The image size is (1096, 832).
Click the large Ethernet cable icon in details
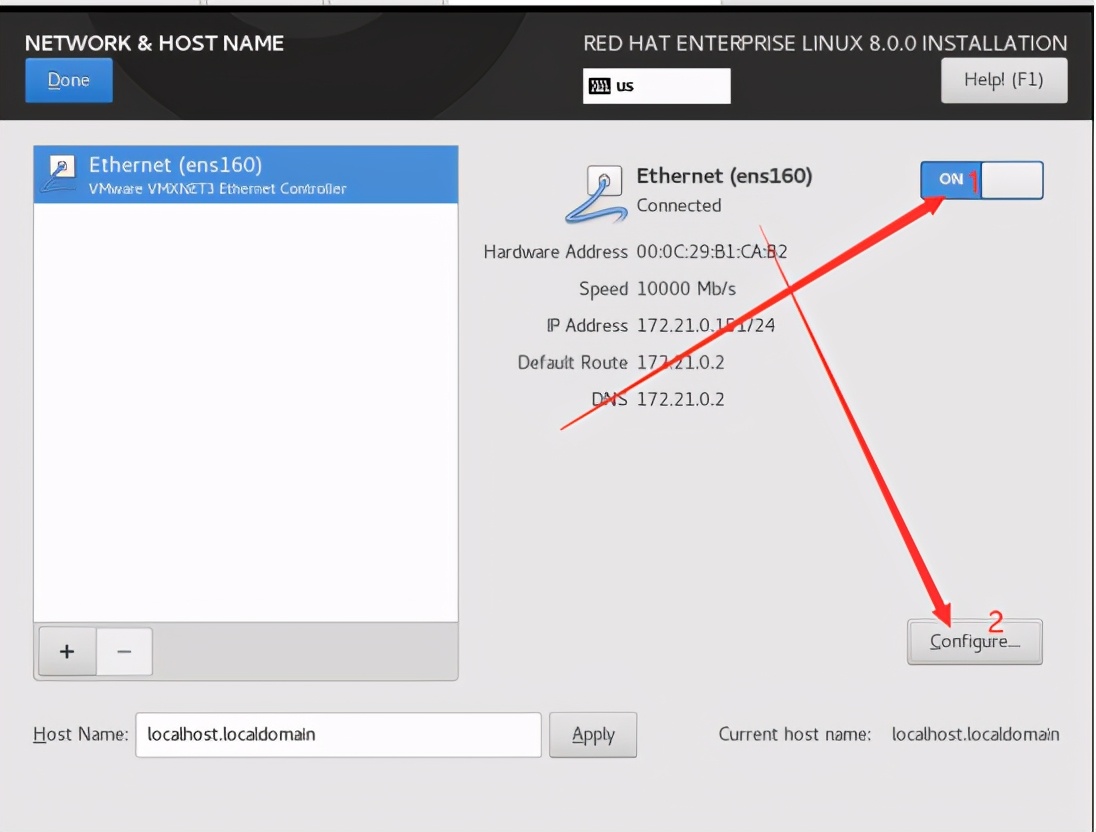coord(596,195)
